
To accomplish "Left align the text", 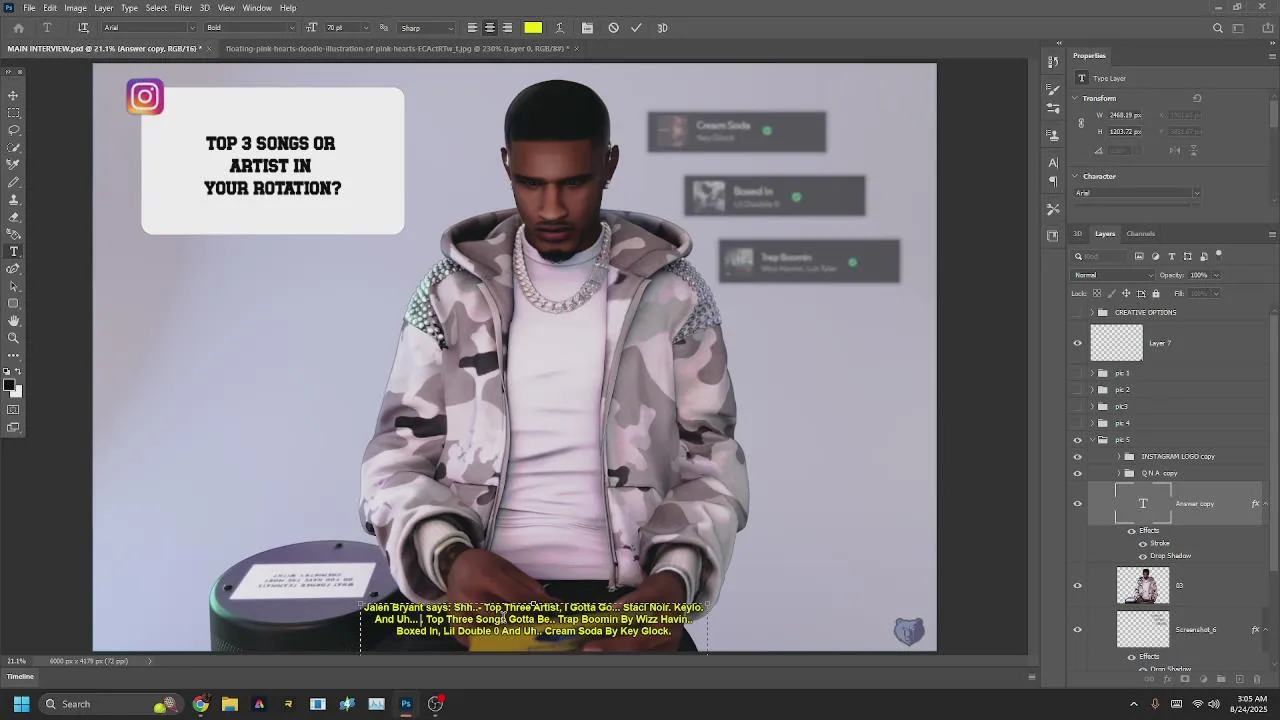I will click(x=472, y=28).
